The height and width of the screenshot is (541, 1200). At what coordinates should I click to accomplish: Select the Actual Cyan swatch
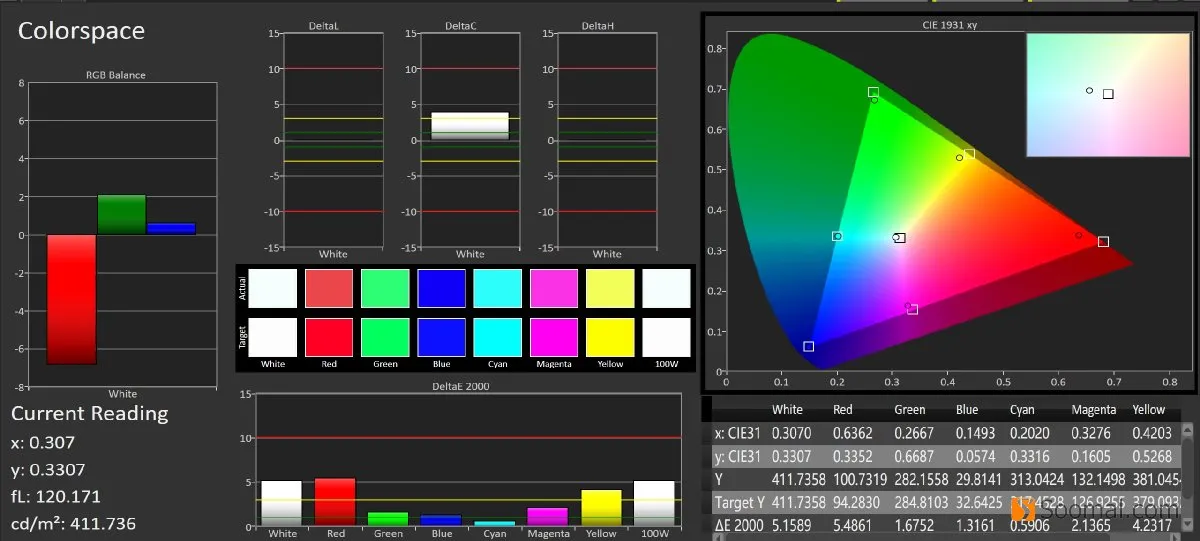point(498,288)
